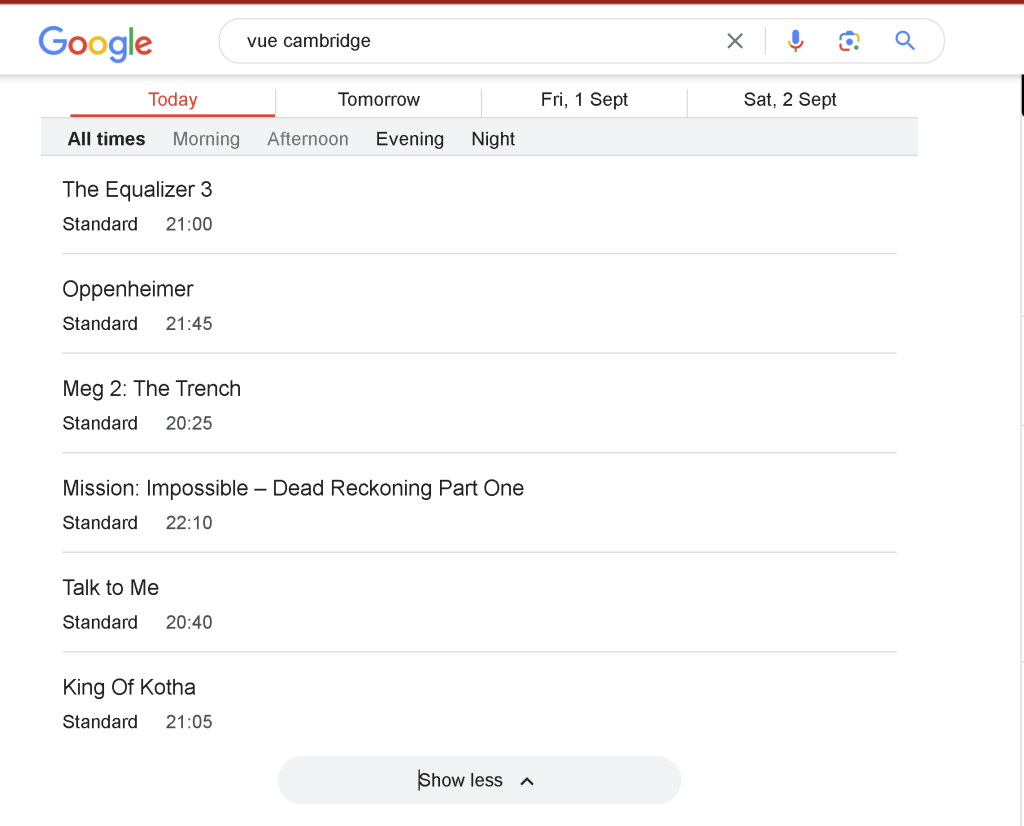This screenshot has height=826, width=1024.
Task: Select the Today showtimes tab
Action: pos(172,100)
